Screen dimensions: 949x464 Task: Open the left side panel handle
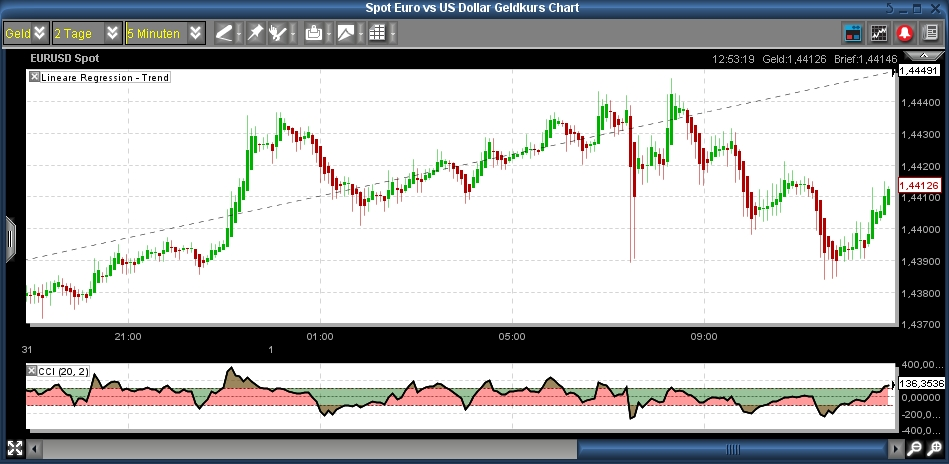(x=10, y=239)
